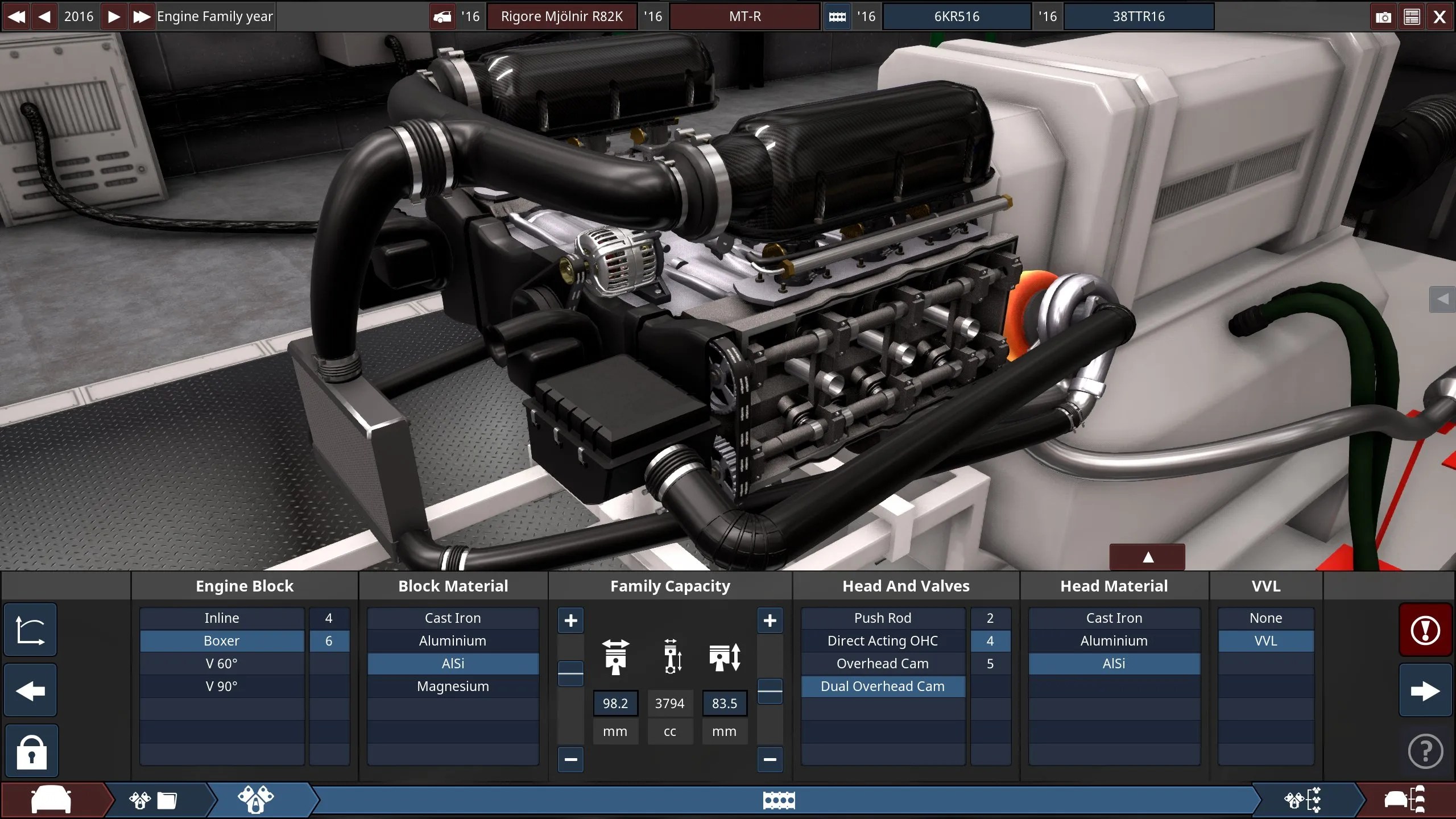Proceed to next step with the right arrow button

(x=1425, y=691)
